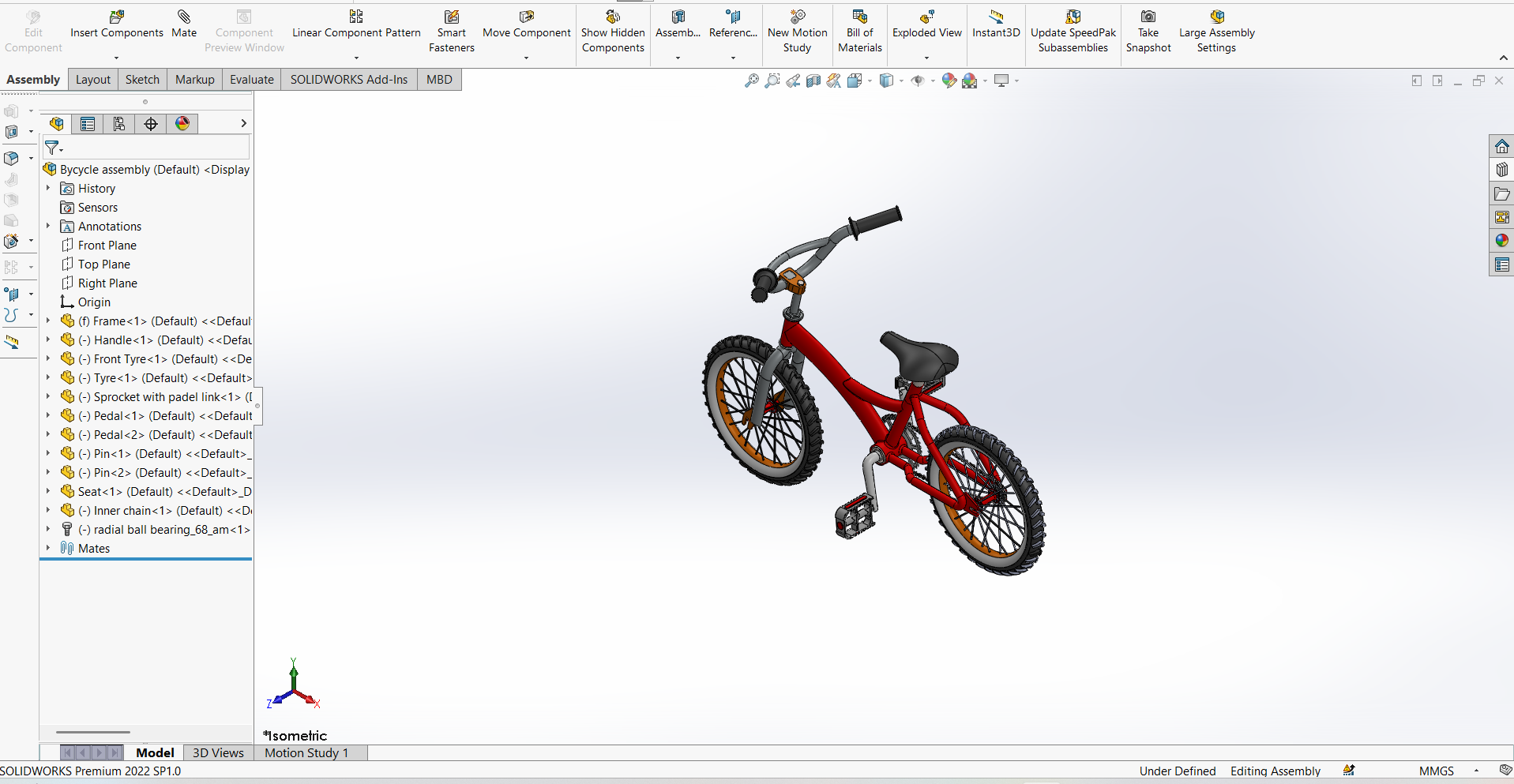Screen dimensions: 1514x784
Task: Open the ConfigurationManager tab icon
Action: point(119,124)
